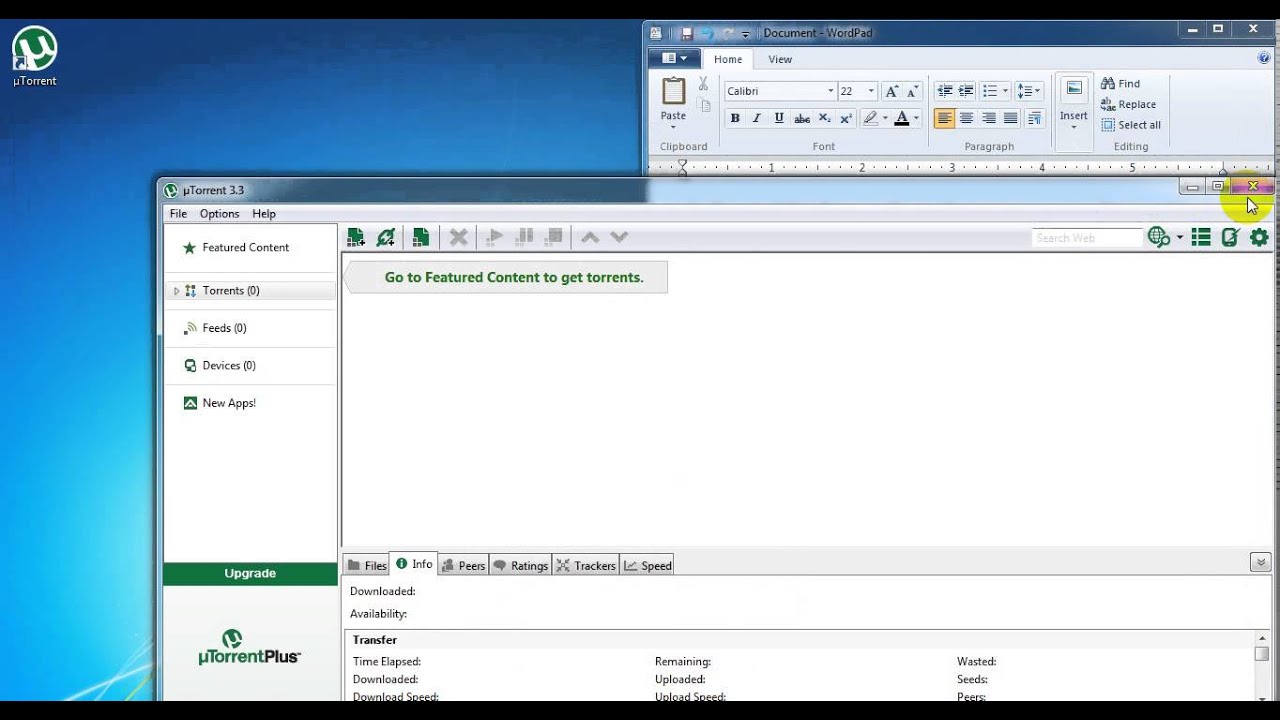Click Add Torrent from URL icon
Image resolution: width=1280 pixels, height=720 pixels.
click(386, 237)
